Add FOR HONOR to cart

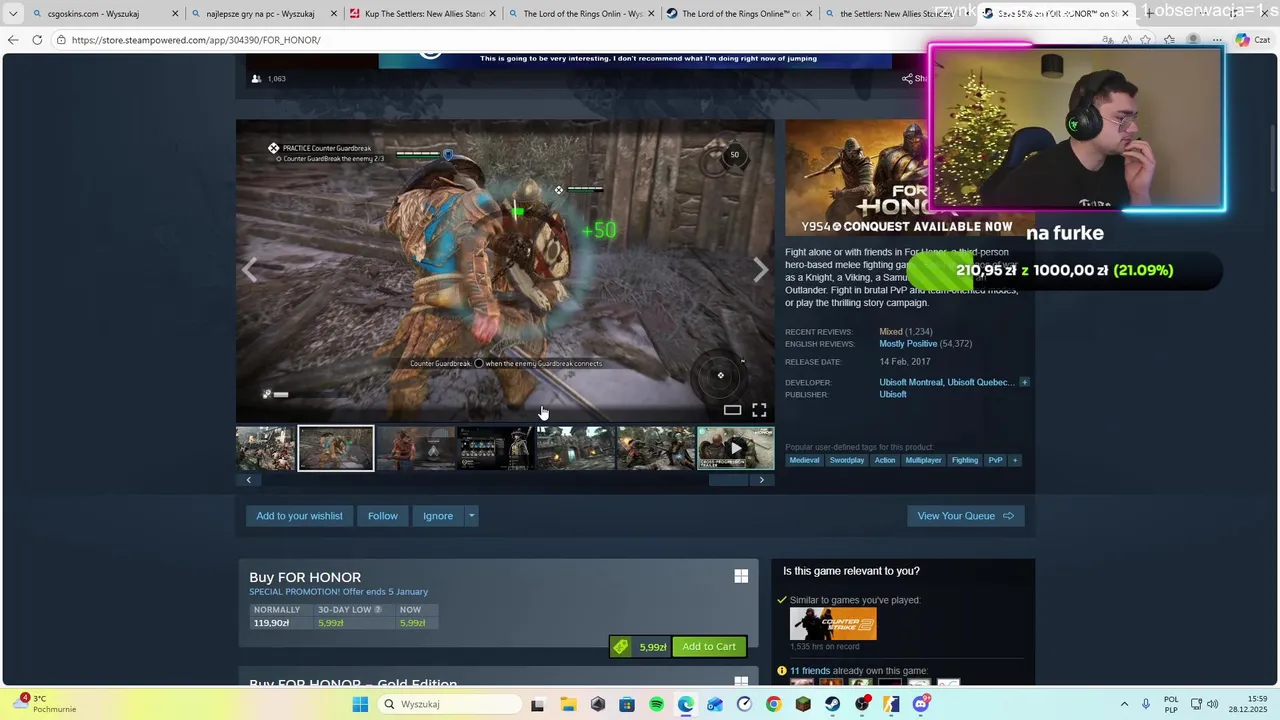[709, 646]
